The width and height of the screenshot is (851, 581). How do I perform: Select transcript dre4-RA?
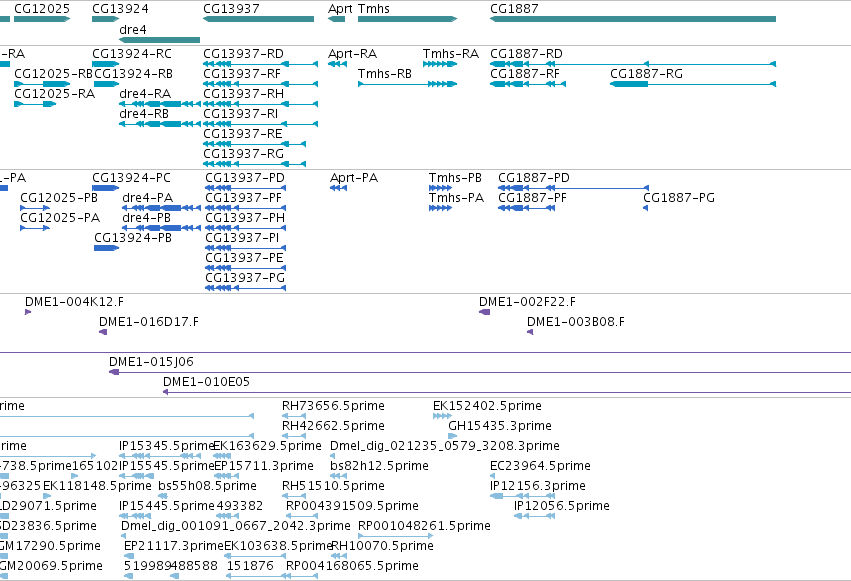coord(160,104)
